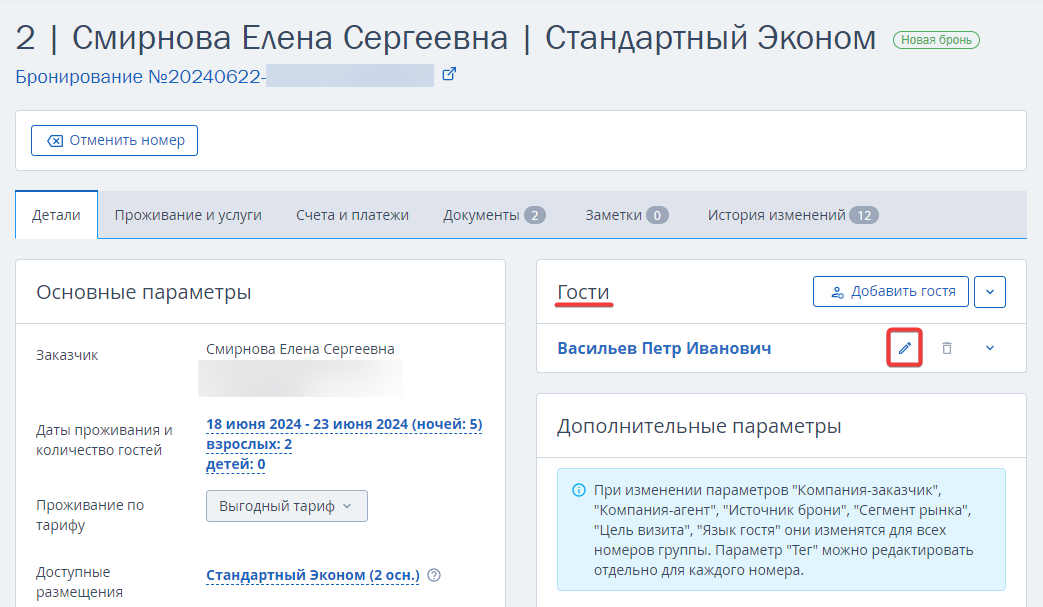Click the help question mark near Стандартный Эконом

coord(434,575)
